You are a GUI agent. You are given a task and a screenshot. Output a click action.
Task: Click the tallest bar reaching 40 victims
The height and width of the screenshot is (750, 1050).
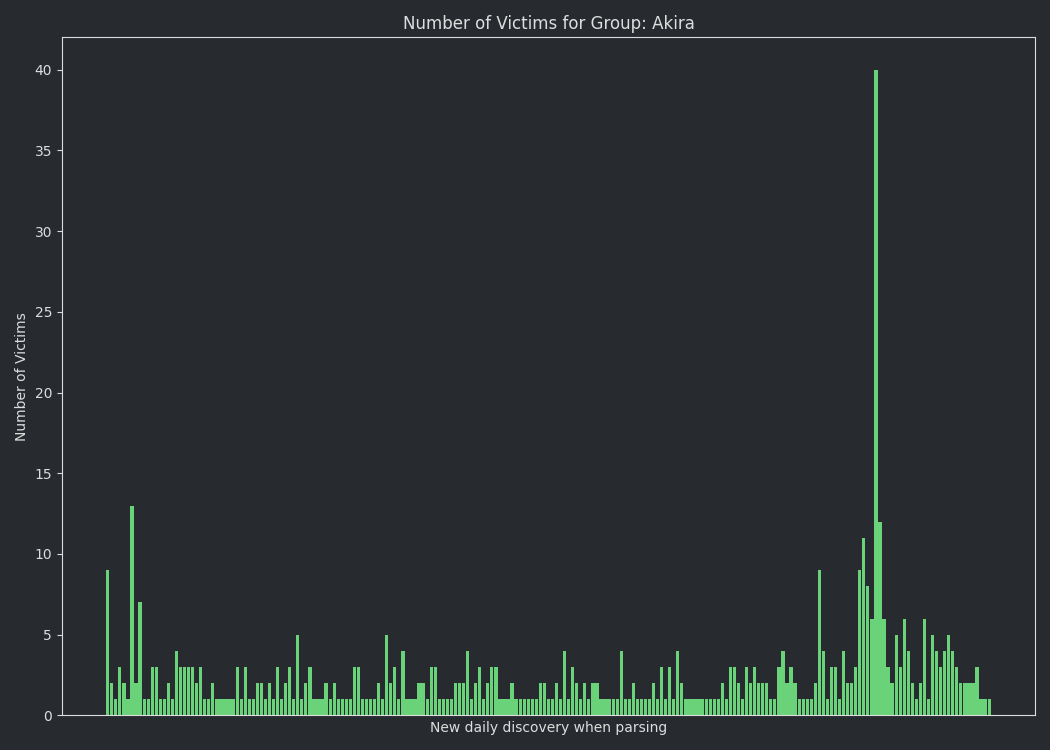(x=876, y=392)
